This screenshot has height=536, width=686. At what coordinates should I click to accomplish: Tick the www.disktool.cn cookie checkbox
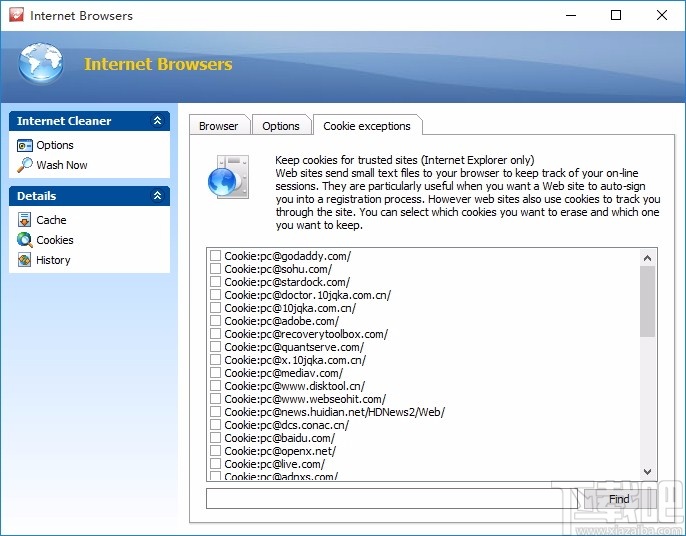(x=215, y=385)
